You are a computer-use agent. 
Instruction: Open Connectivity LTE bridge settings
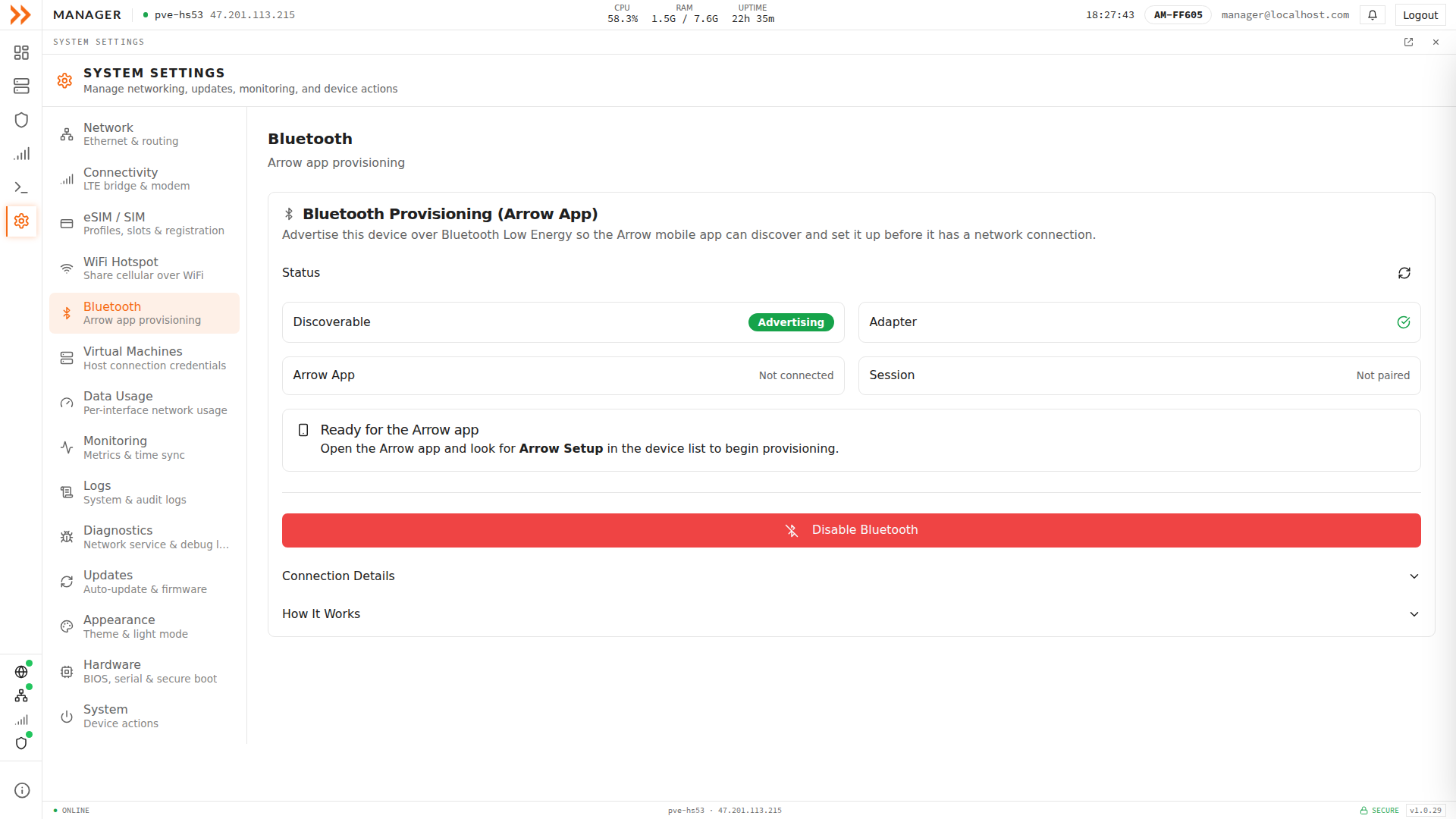(x=144, y=179)
